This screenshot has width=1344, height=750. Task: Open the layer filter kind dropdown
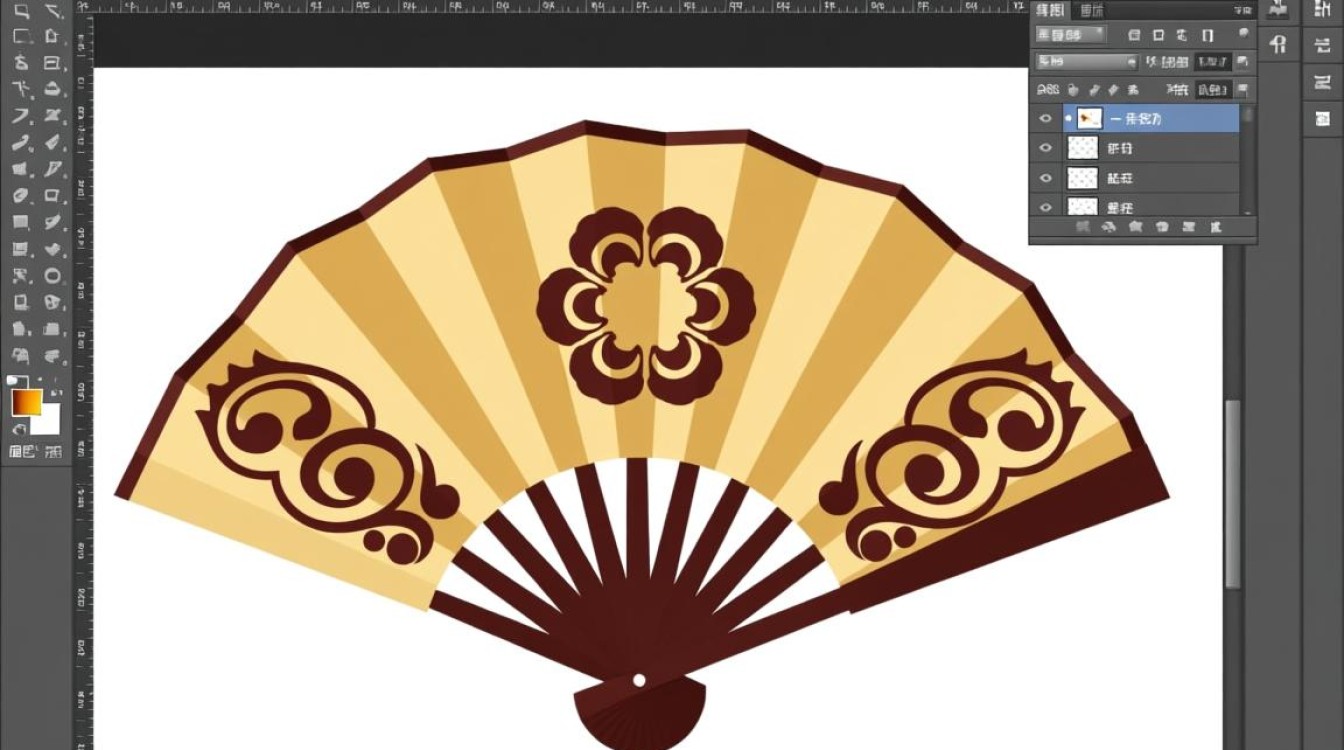(1071, 35)
